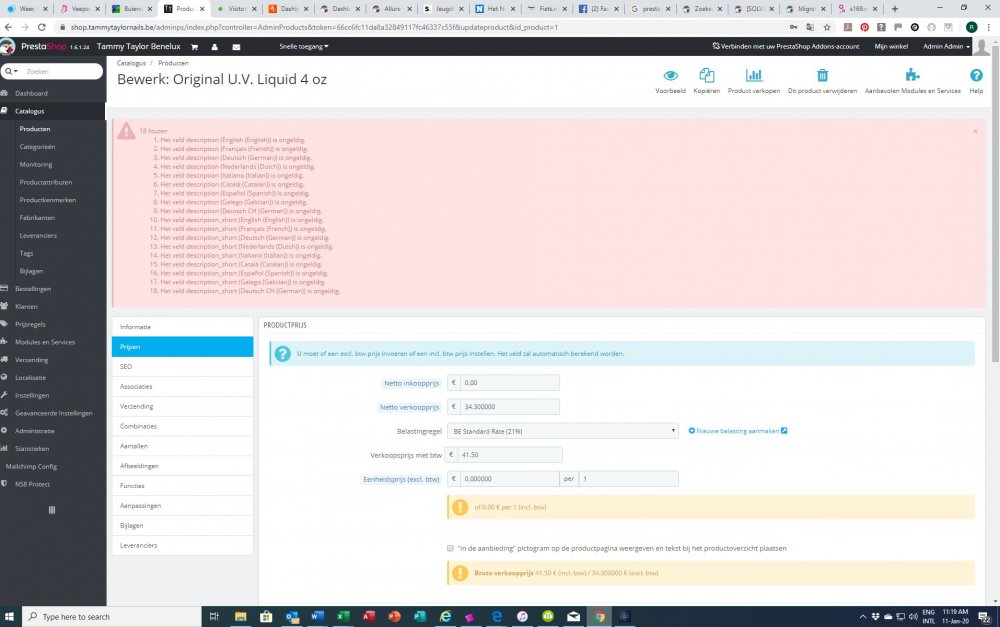Viewport: 1000px width, 627px height.
Task: Select the Functies tab
Action: point(182,485)
